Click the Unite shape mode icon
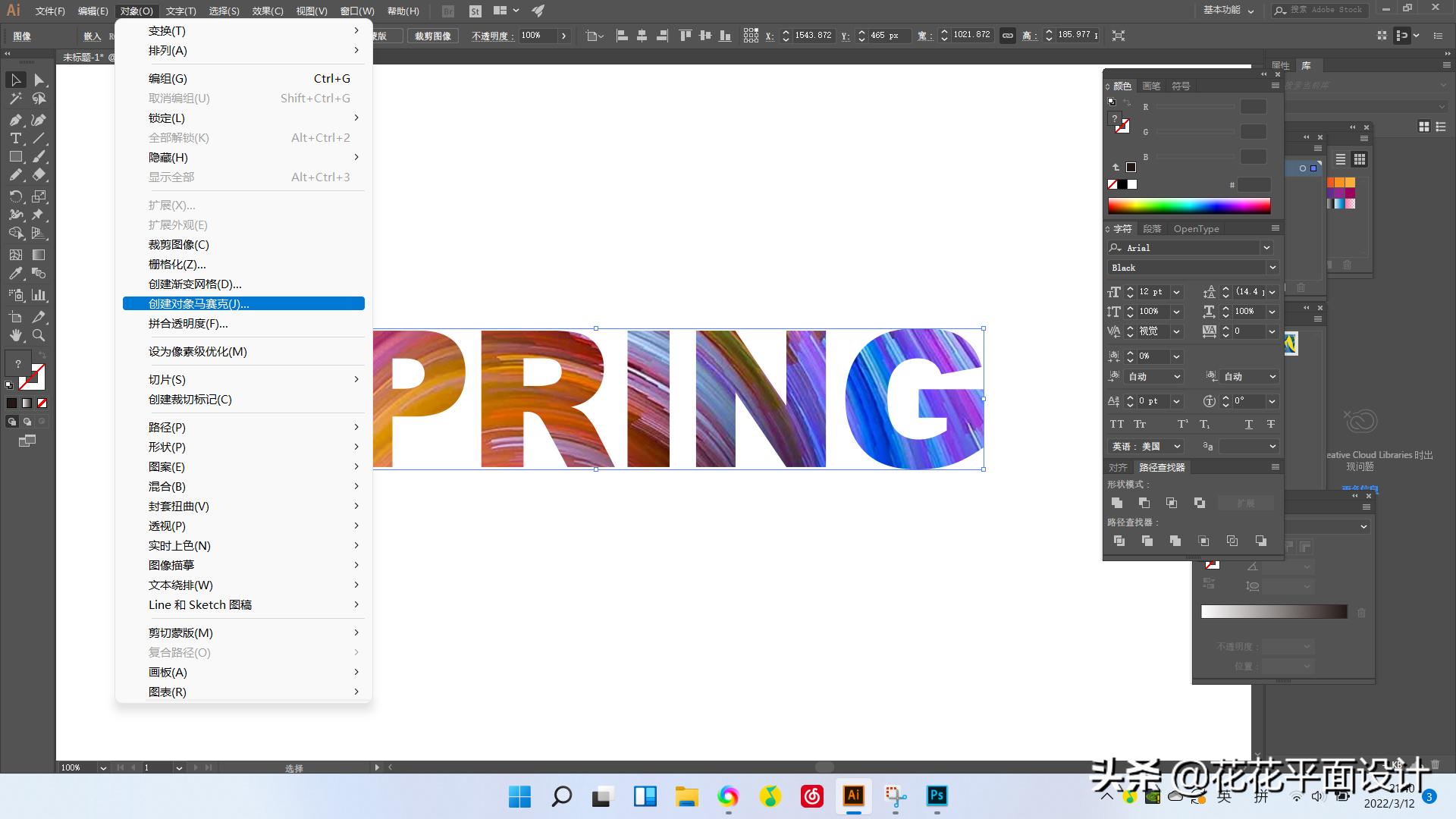Viewport: 1456px width, 819px height. pyautogui.click(x=1117, y=503)
